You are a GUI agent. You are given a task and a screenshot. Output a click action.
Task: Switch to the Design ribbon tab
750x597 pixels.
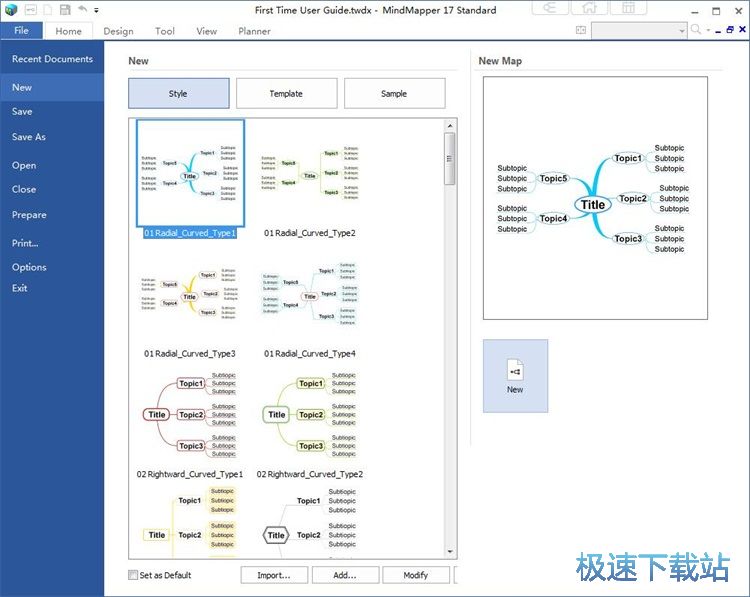[118, 31]
